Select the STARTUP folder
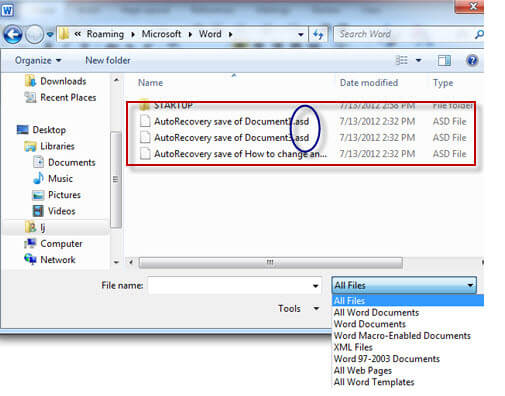Viewport: 505px width, 396px height. click(173, 106)
